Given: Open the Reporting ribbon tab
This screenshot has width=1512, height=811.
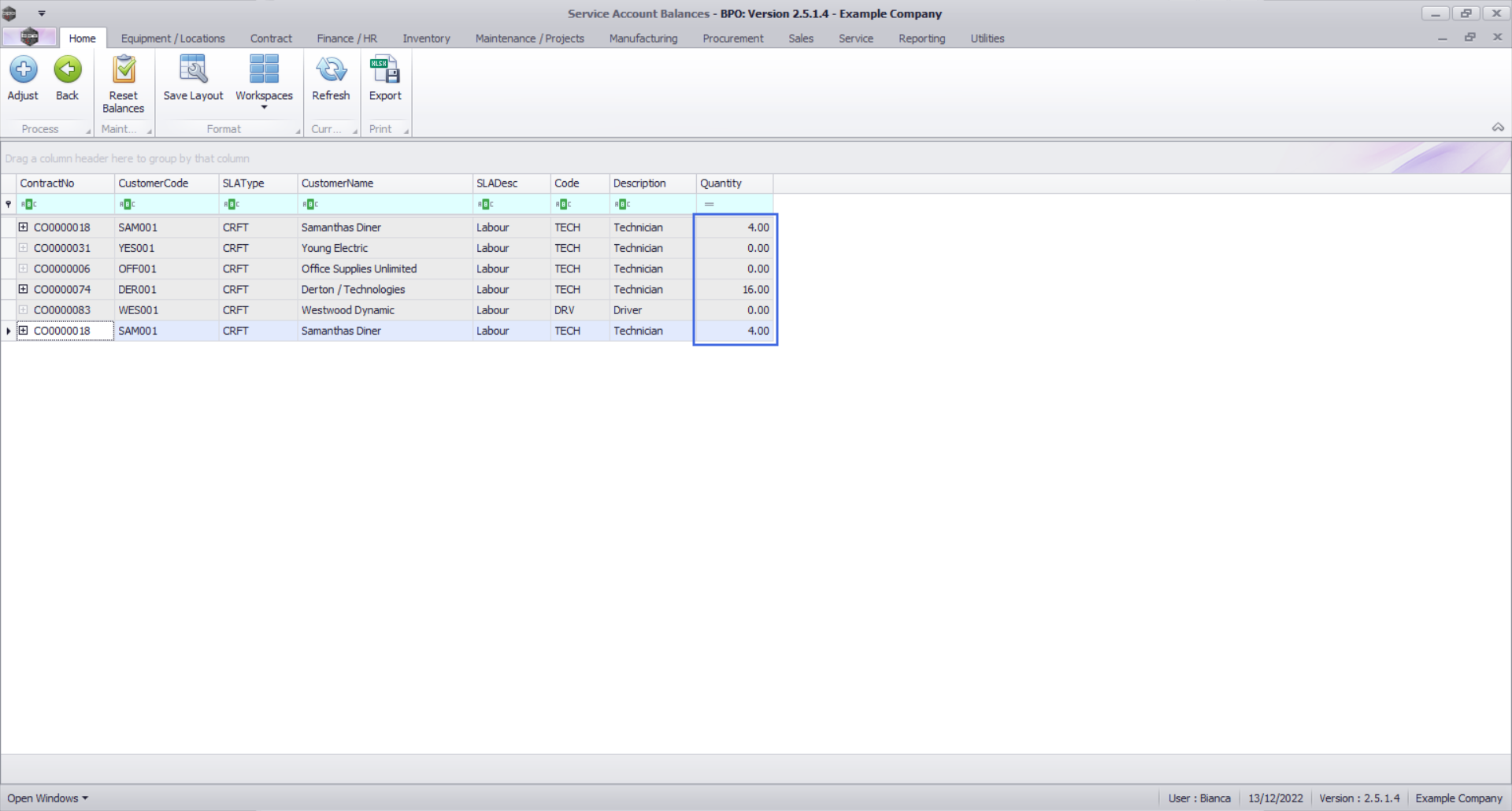Looking at the screenshot, I should [x=922, y=38].
